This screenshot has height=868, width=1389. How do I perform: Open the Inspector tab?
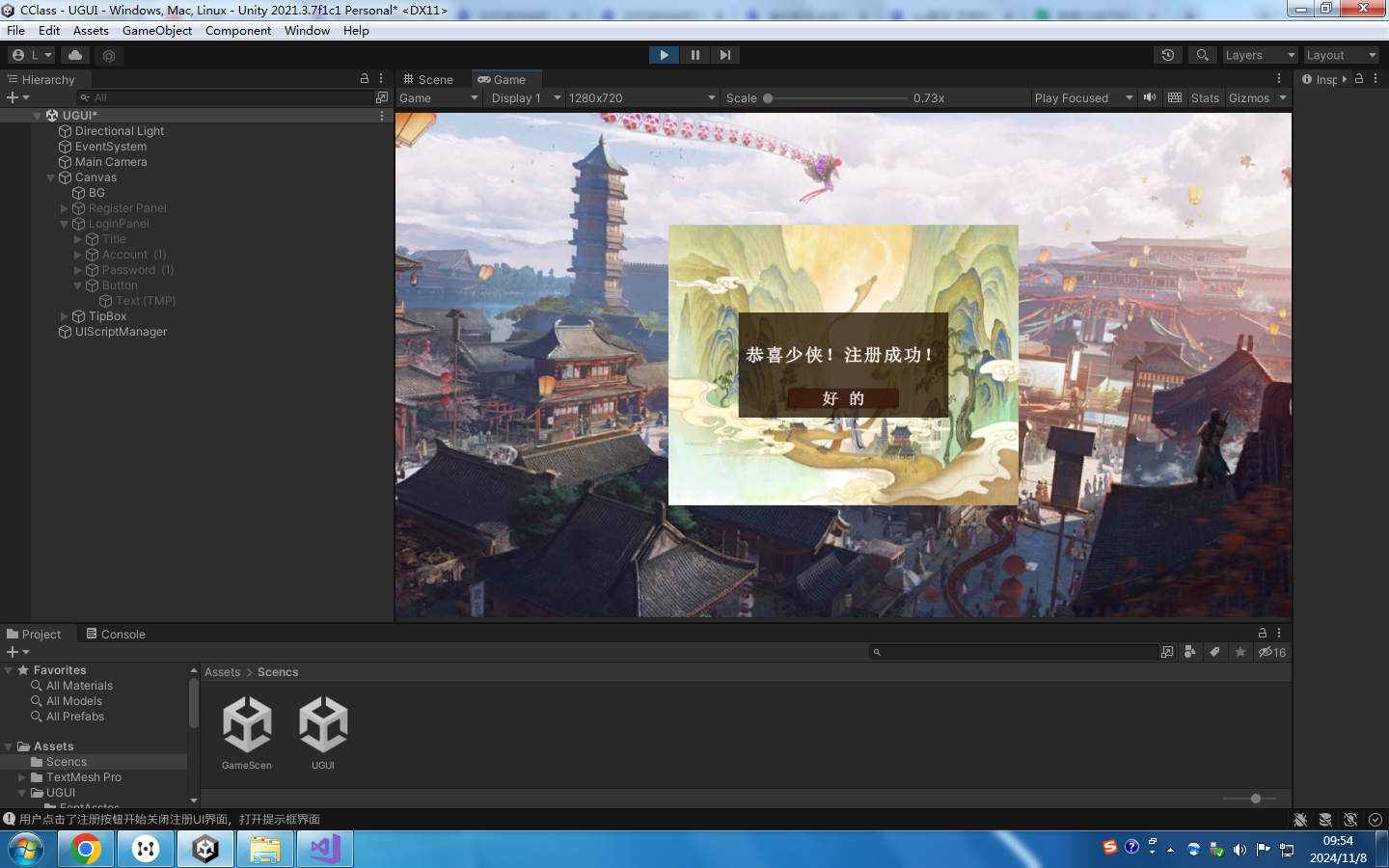tap(1321, 79)
